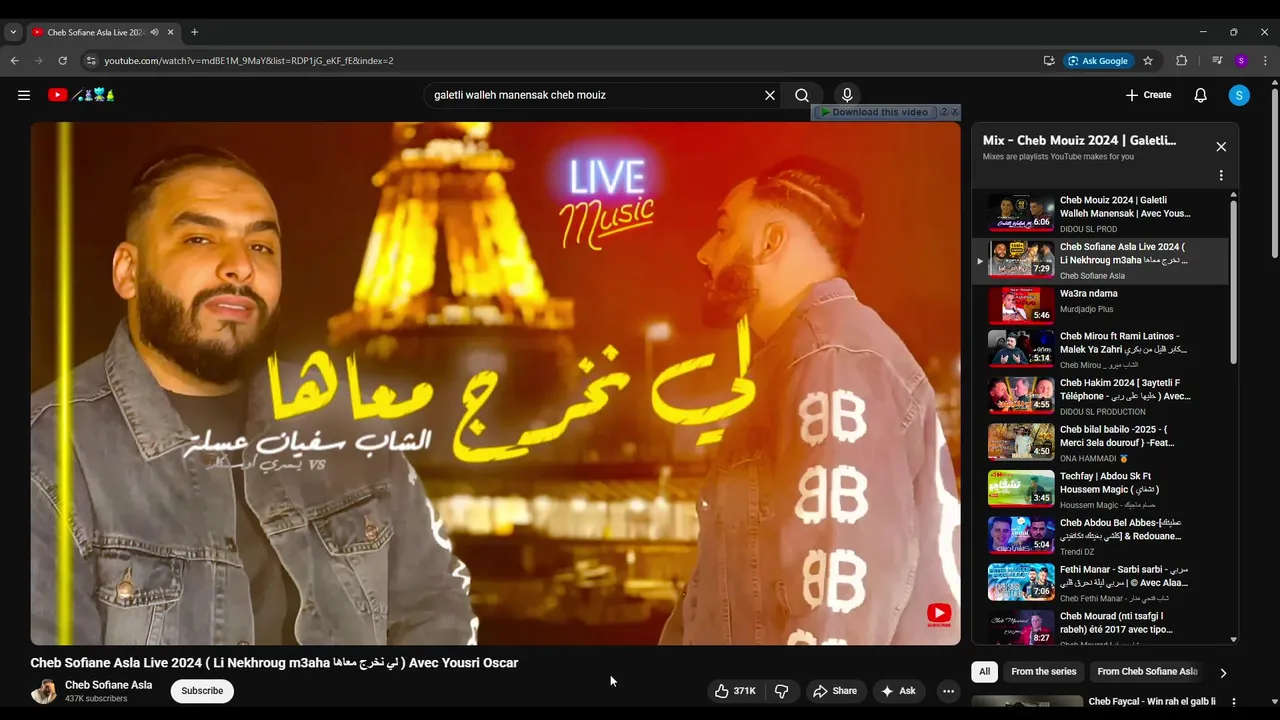Image resolution: width=1280 pixels, height=720 pixels.
Task: Open the Ask AI button
Action: click(898, 691)
